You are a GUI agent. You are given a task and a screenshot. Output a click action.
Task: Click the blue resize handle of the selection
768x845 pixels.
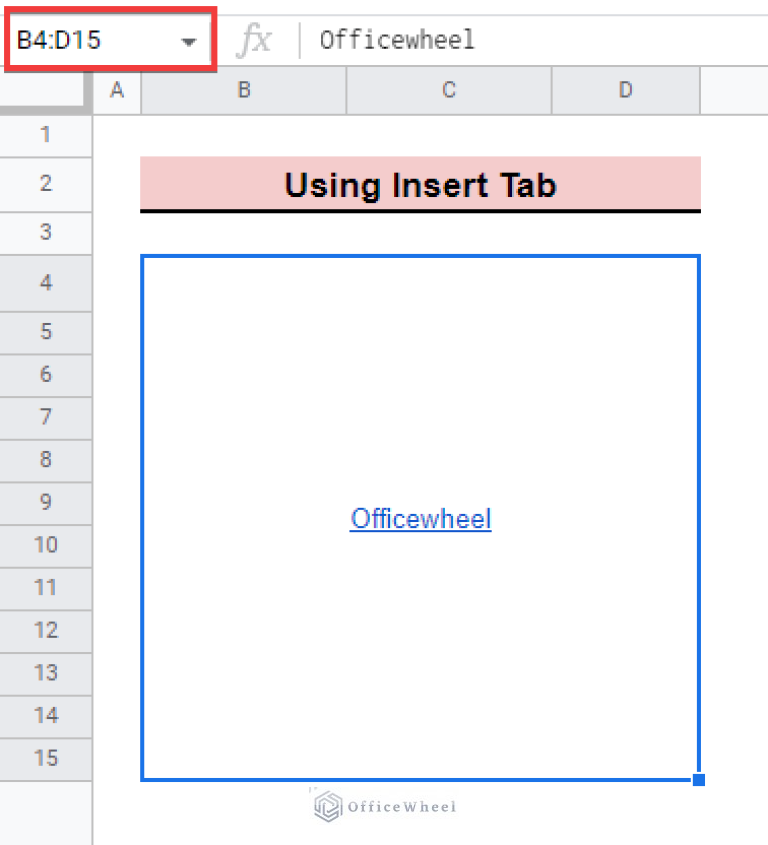[x=698, y=779]
